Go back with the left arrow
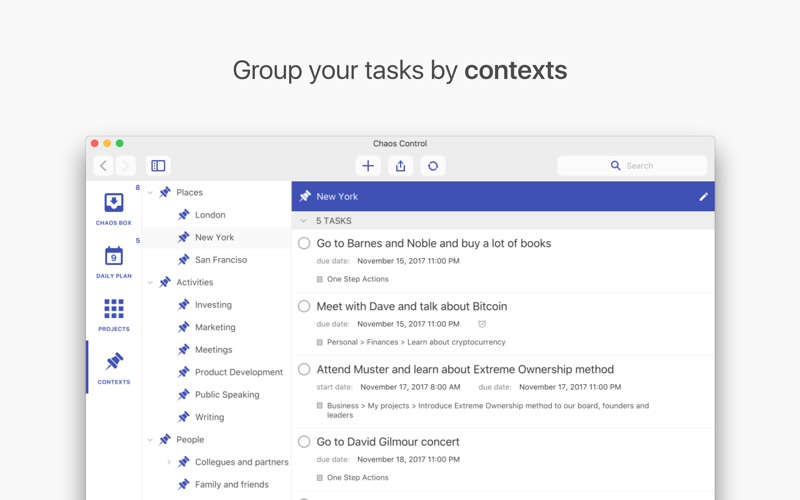 [x=104, y=166]
